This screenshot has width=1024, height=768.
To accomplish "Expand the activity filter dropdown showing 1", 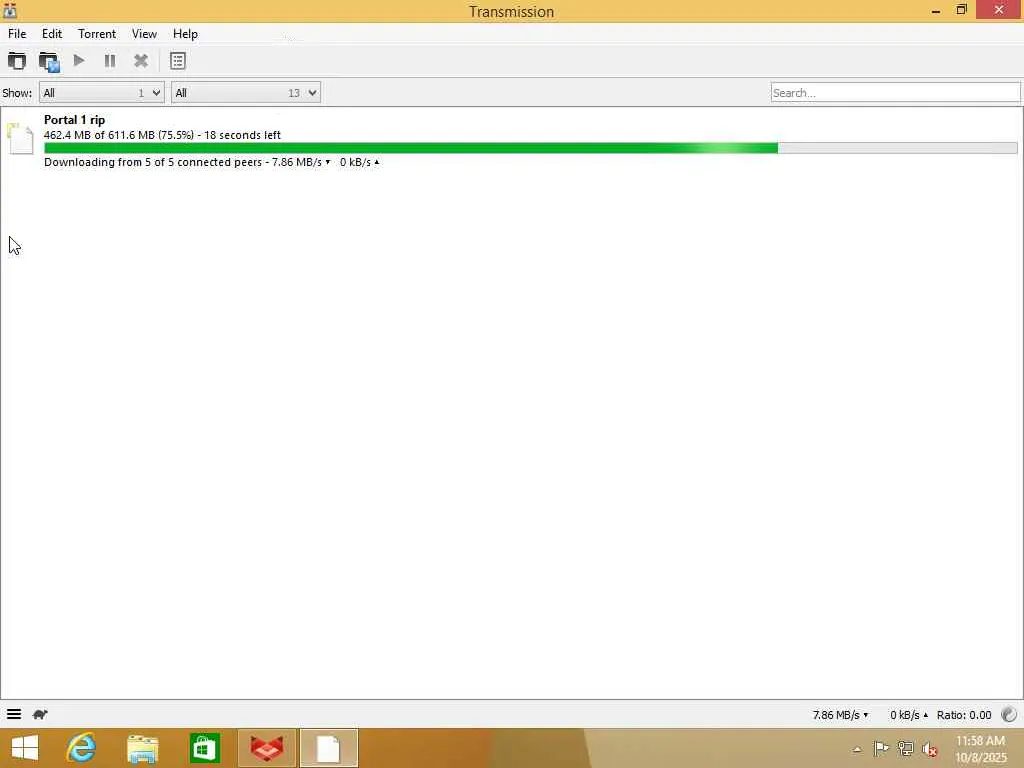I will [x=101, y=93].
